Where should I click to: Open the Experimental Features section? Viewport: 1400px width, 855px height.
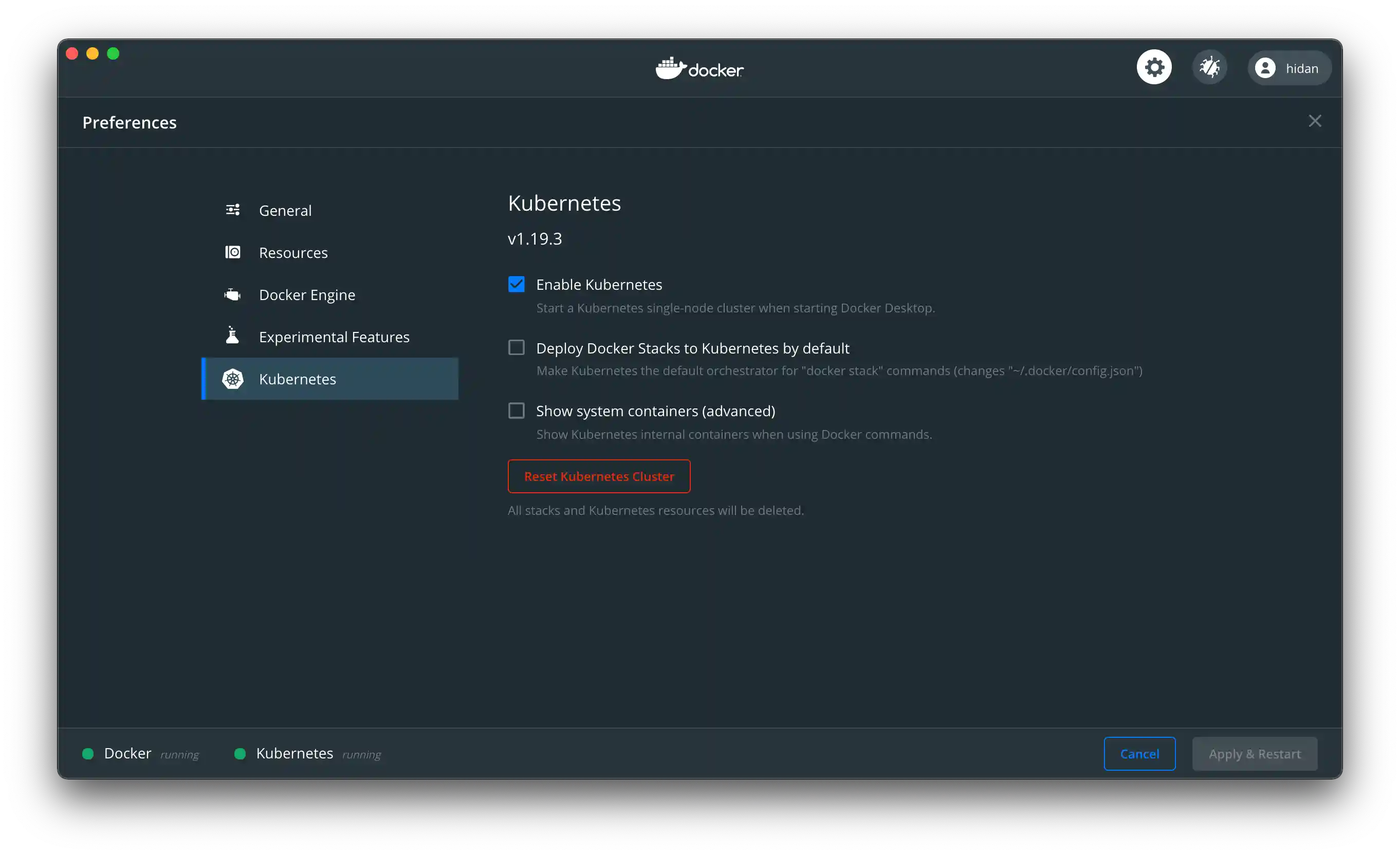pos(334,336)
